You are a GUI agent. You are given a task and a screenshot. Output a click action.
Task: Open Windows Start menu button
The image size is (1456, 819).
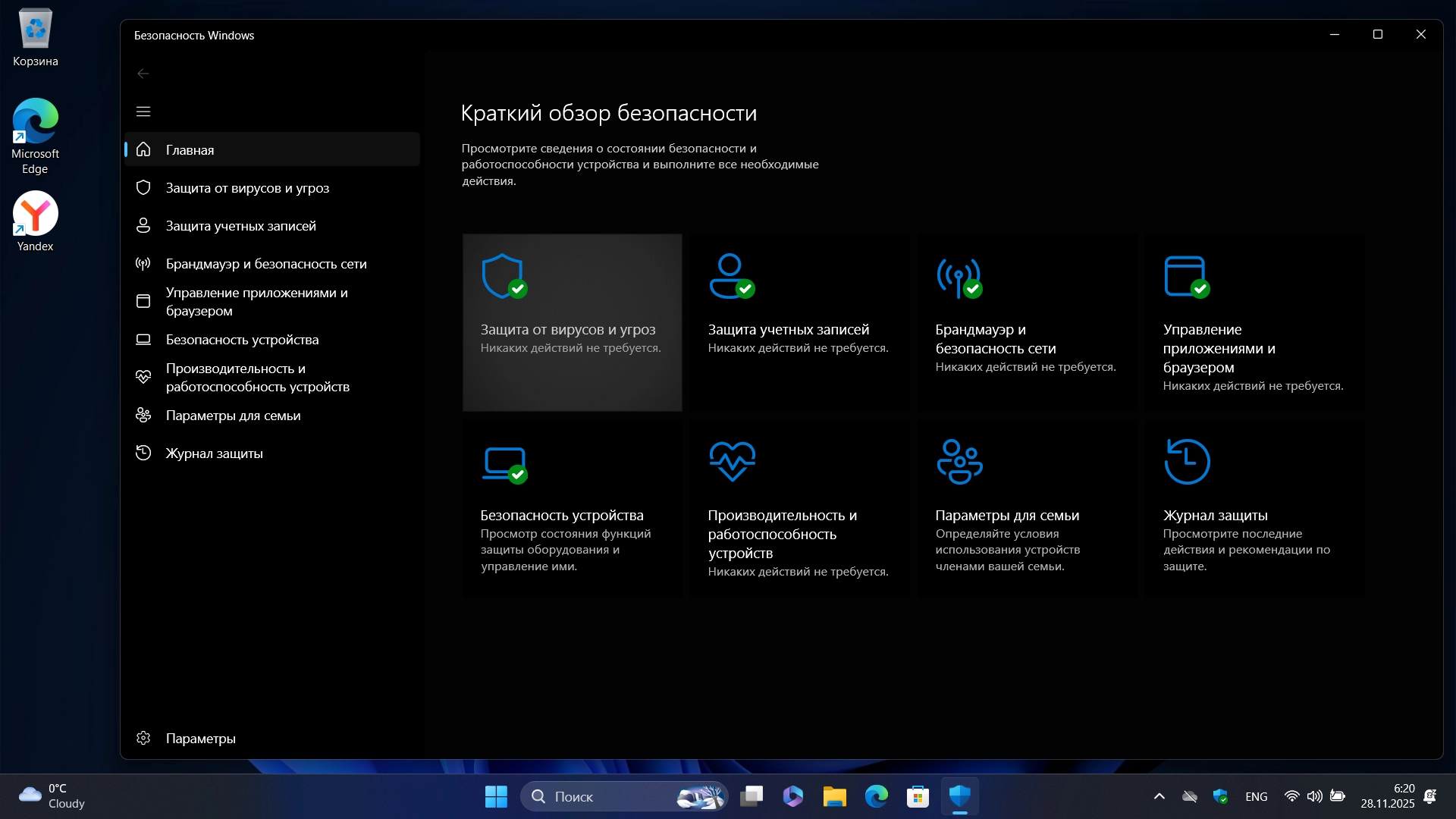496,796
